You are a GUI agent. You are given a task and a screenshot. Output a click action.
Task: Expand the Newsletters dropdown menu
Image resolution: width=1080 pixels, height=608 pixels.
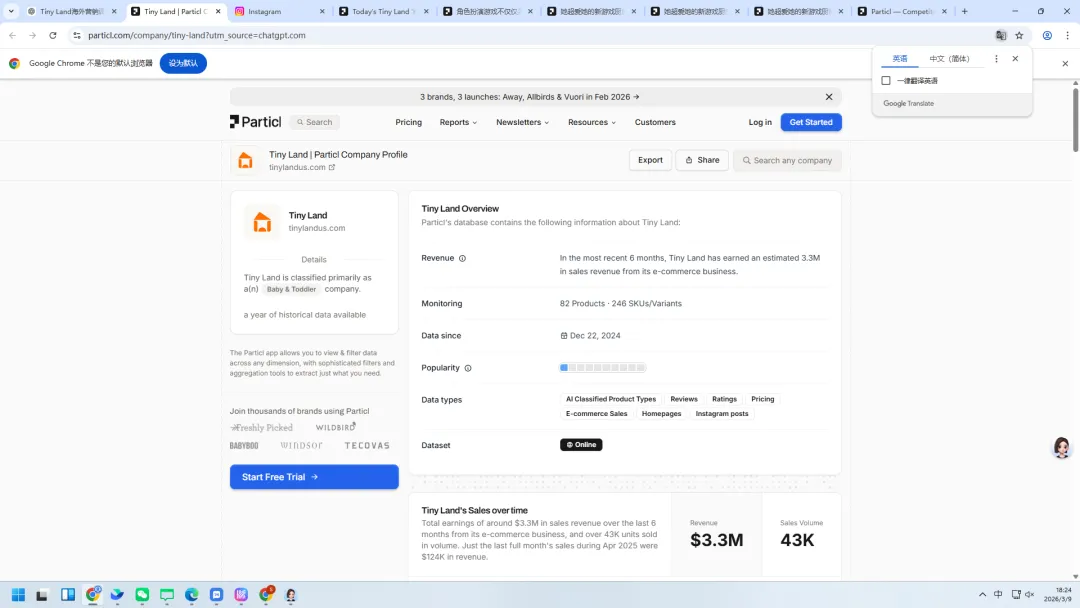[523, 122]
